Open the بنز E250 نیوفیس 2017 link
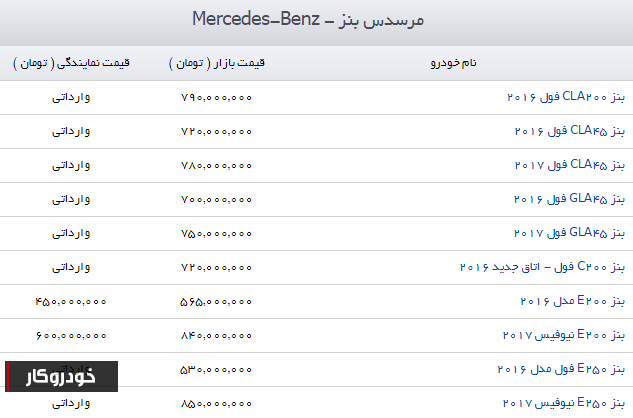The width and height of the screenshot is (633, 418). point(564,403)
